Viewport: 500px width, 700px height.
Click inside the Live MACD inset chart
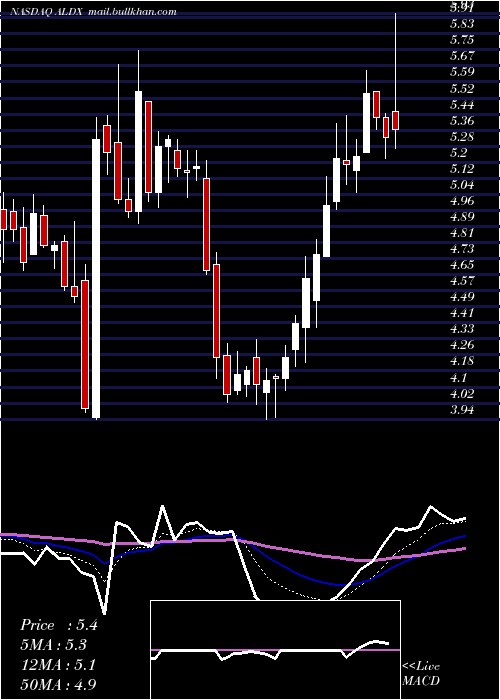coord(275,650)
